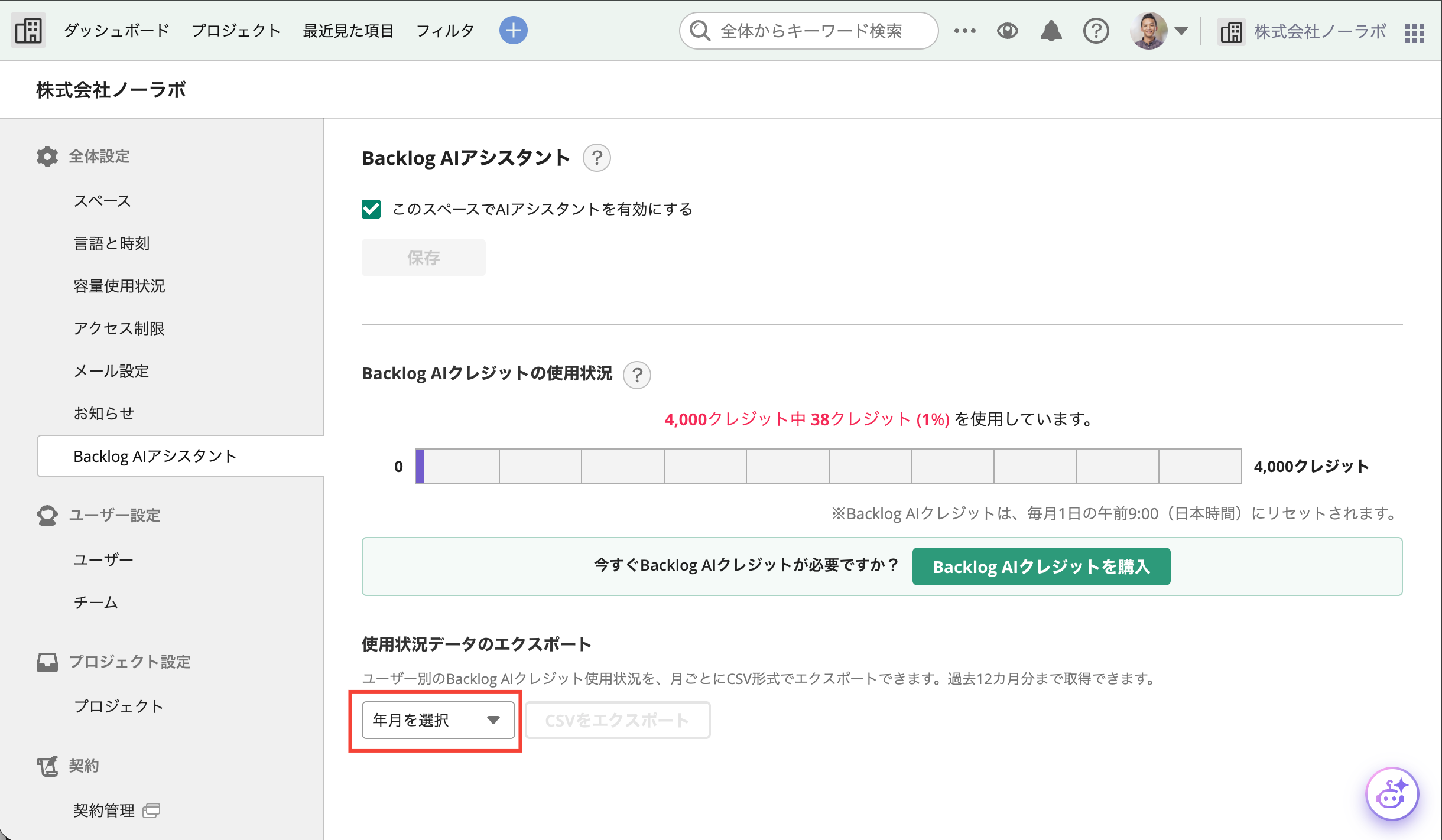The image size is (1442, 840).
Task: Open the 容量使用状況 settings page
Action: click(119, 286)
